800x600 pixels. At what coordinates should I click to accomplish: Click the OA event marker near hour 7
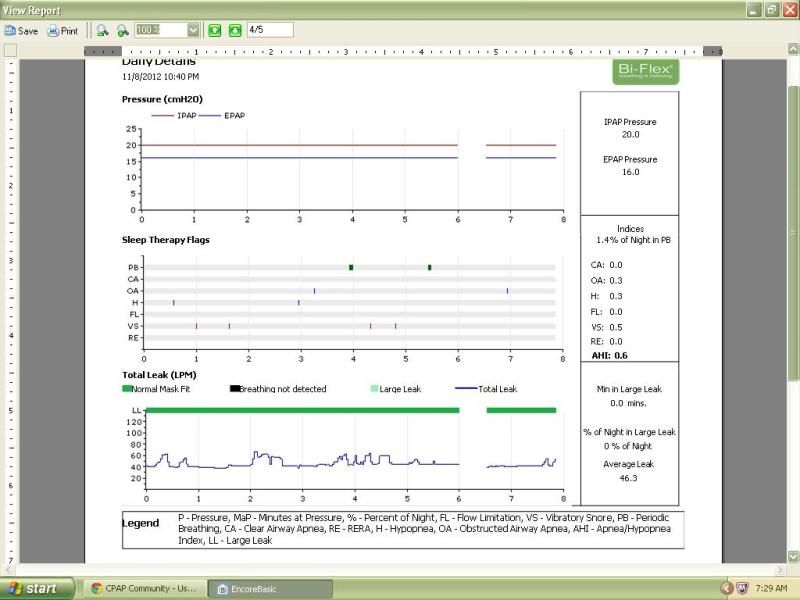coord(507,291)
